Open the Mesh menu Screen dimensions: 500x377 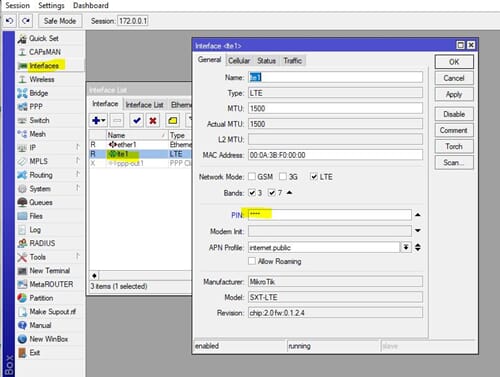point(37,134)
